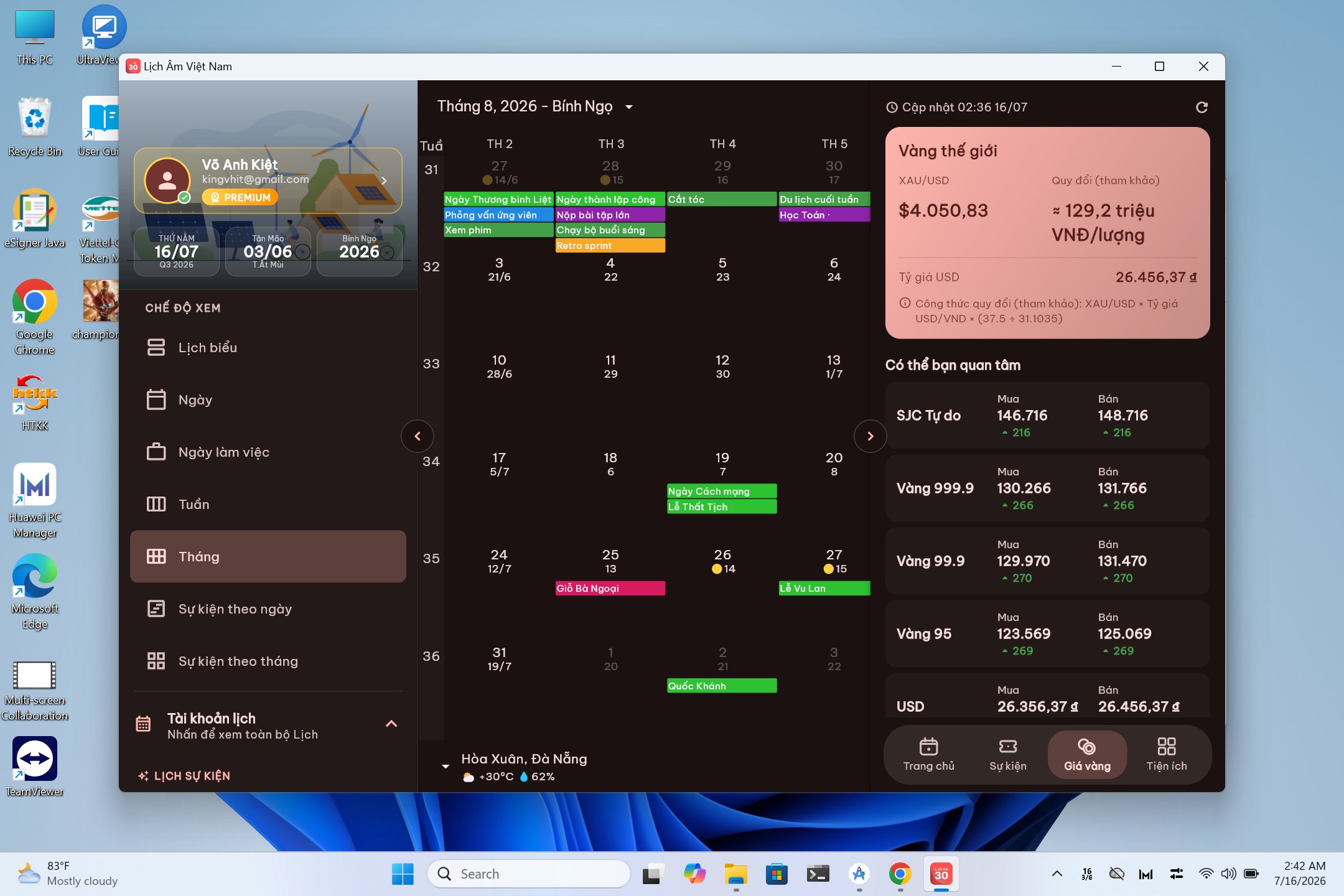Click the briefcase icon for Ngày làm việc
Image resolution: width=1344 pixels, height=896 pixels.
click(x=156, y=452)
